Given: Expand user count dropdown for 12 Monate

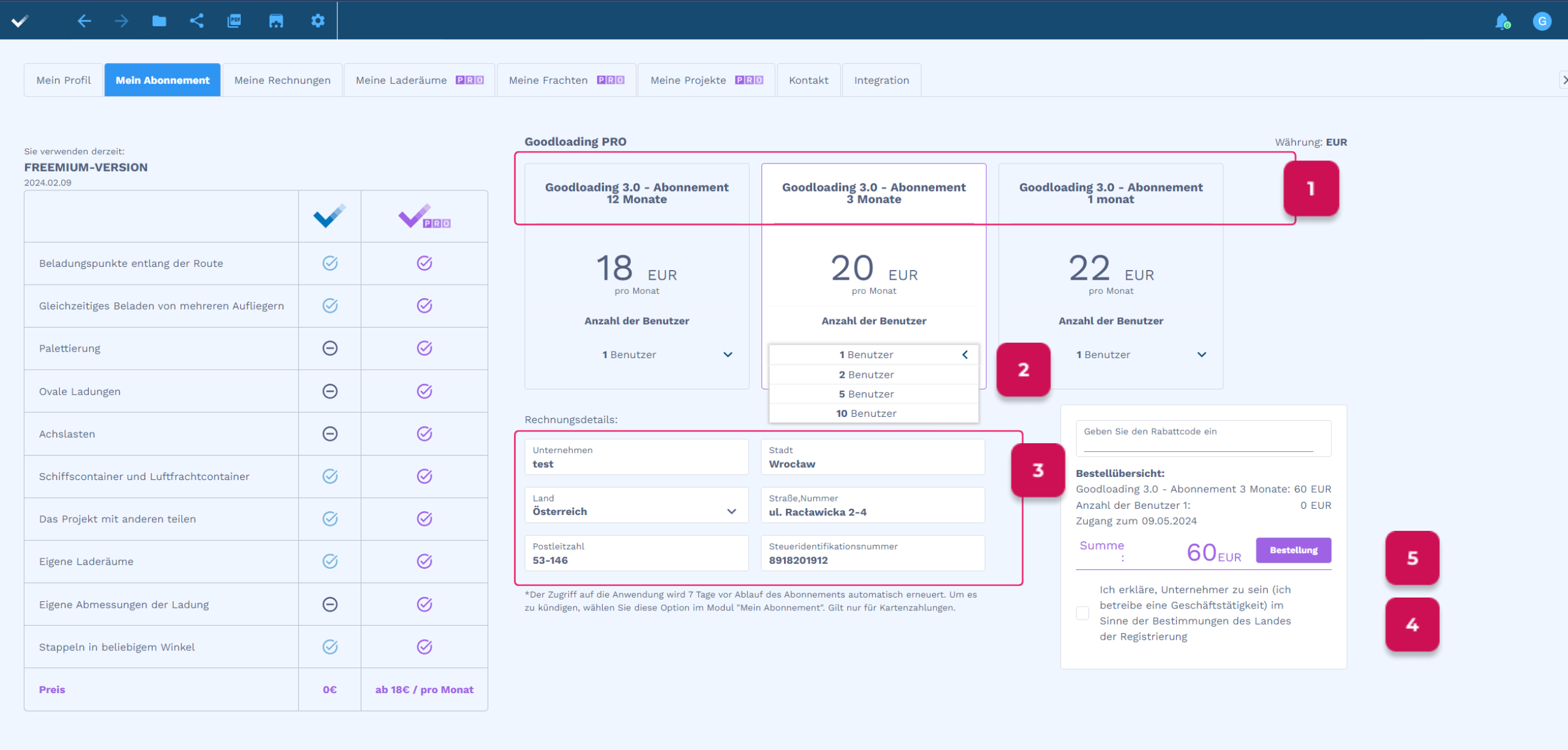Looking at the screenshot, I should click(728, 354).
